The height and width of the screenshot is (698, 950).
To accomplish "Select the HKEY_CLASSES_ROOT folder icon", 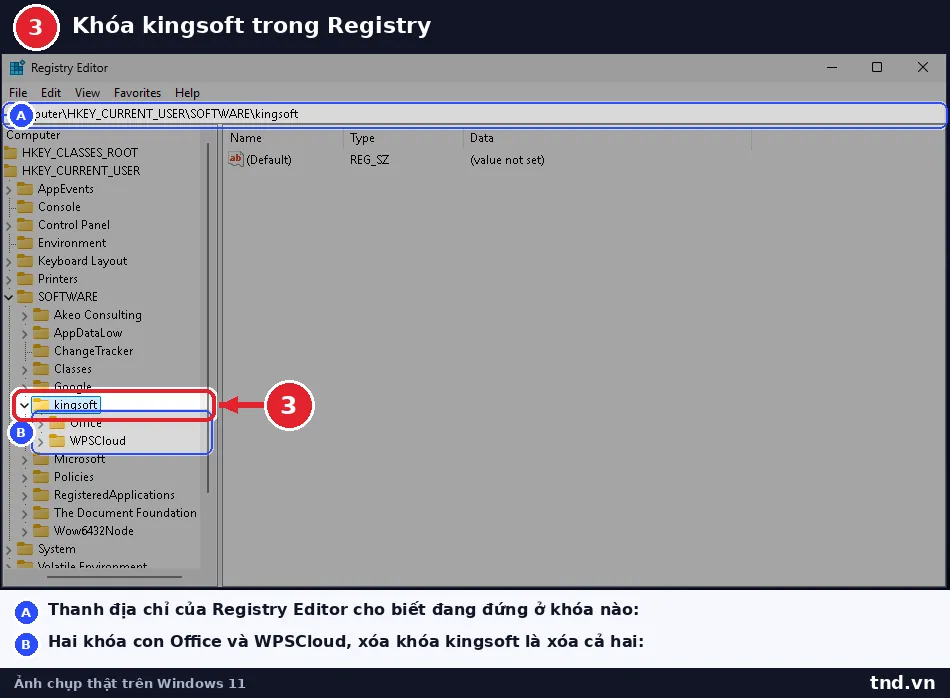I will [10, 152].
